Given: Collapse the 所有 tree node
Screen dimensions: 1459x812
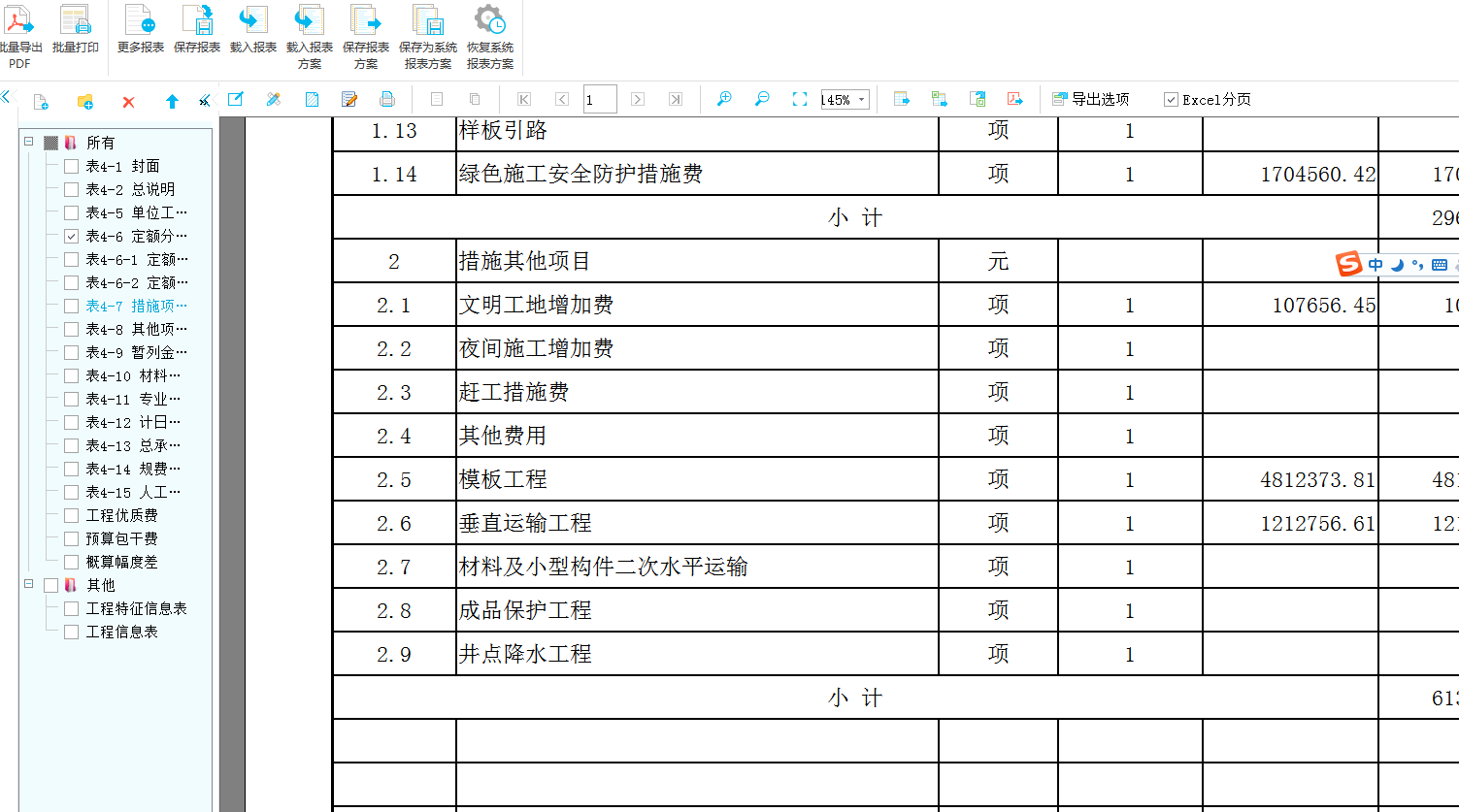Looking at the screenshot, I should [29, 142].
